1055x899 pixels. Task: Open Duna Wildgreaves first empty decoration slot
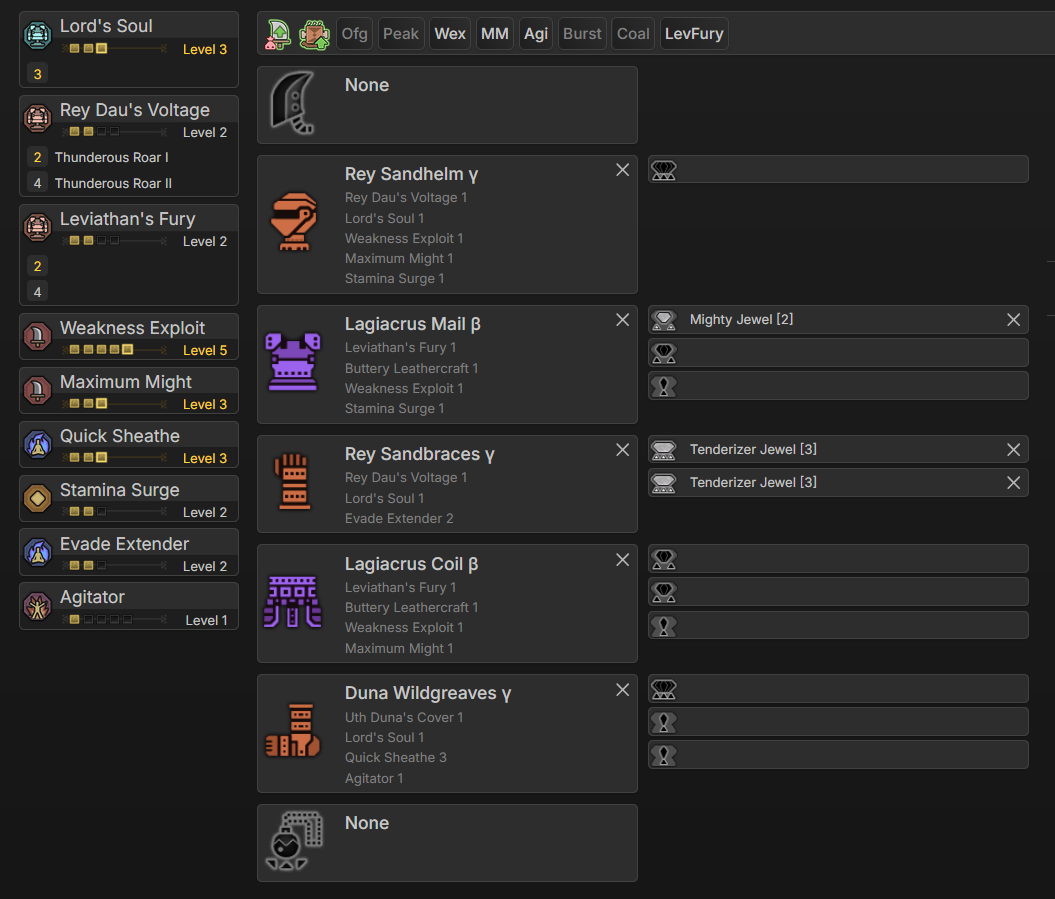838,689
